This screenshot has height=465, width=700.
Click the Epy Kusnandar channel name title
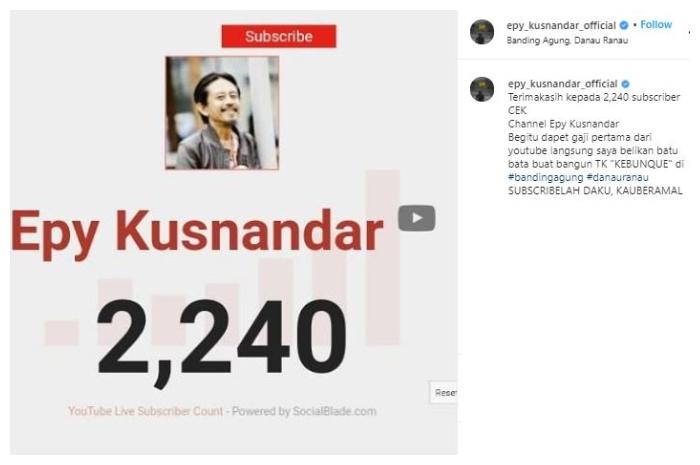coord(197,232)
